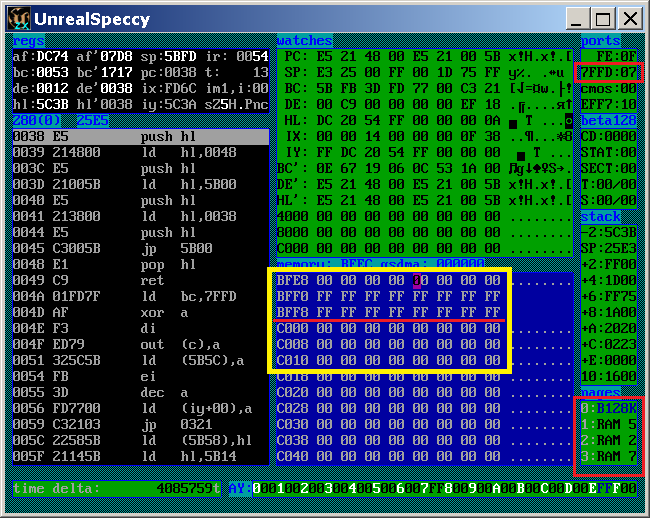650x518 pixels.
Task: Select highlighted disassembly line 0038 push hl
Action: [141, 137]
